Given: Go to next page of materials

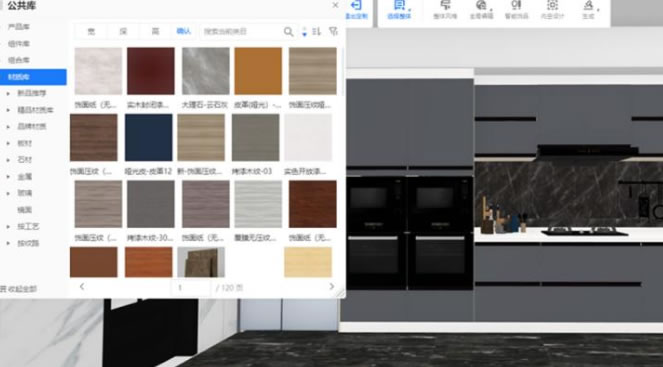Looking at the screenshot, I should coord(332,287).
